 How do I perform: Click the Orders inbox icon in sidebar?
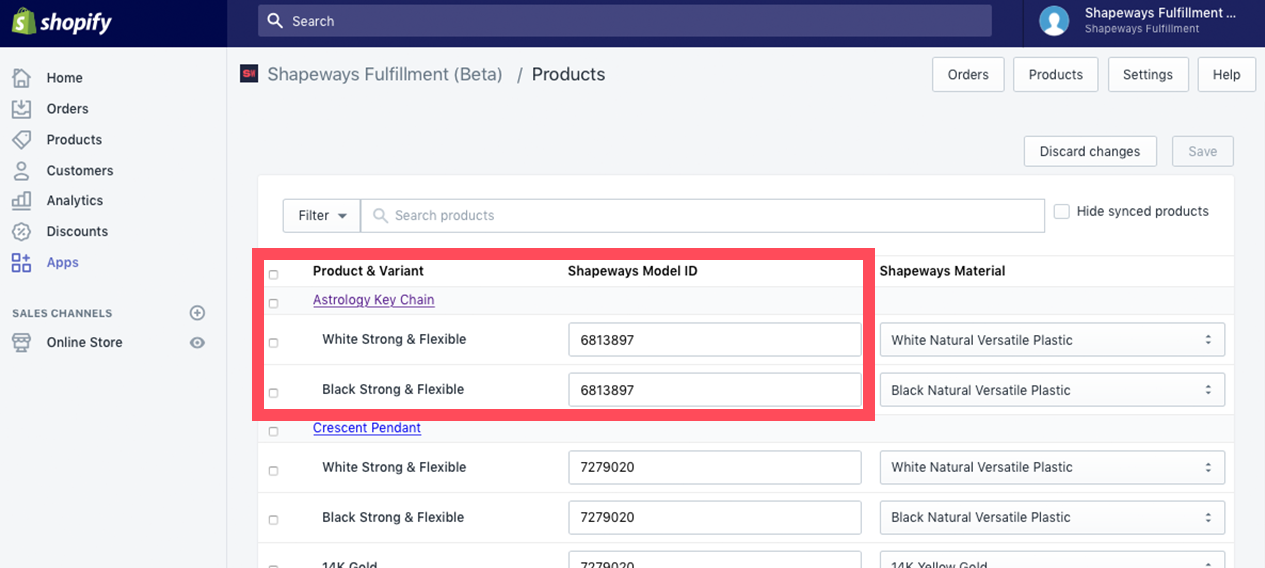[21, 108]
